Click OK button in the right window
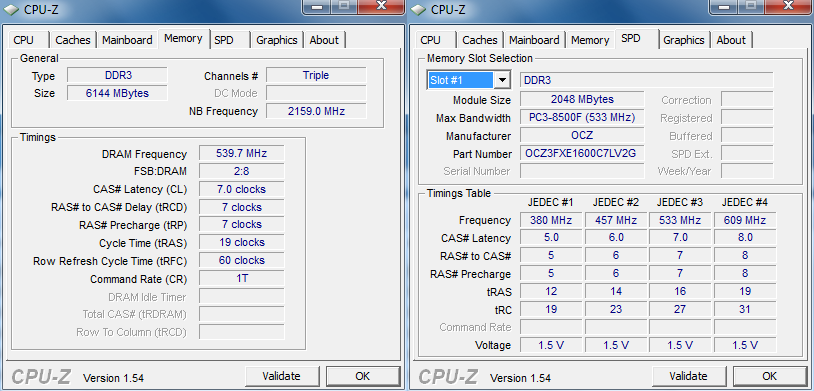Screen dimensions: 814x391 click(770, 376)
